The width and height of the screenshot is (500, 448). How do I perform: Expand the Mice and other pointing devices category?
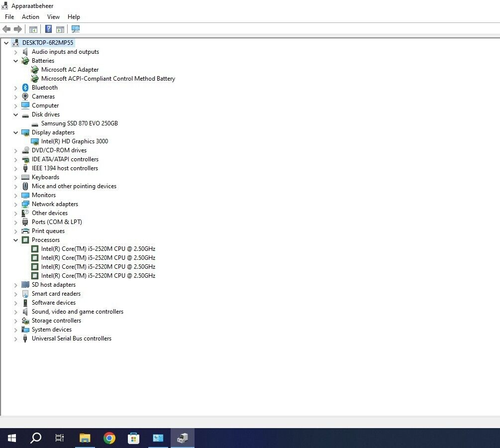tap(15, 187)
